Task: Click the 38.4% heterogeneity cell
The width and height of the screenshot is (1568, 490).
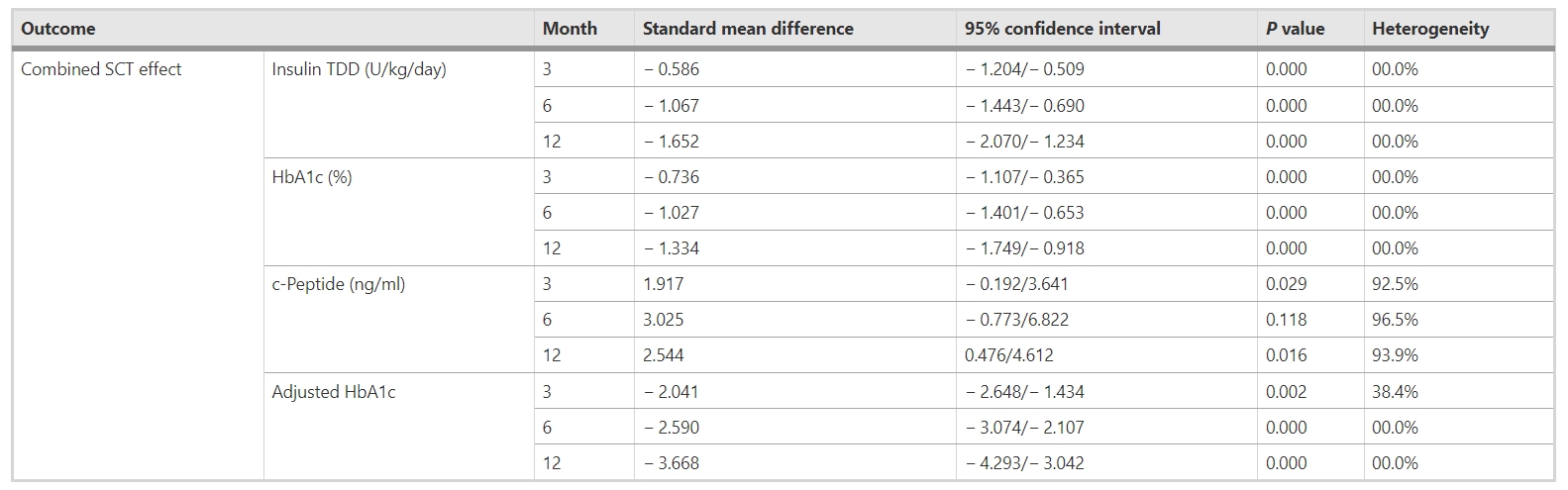Action: [x=1395, y=392]
